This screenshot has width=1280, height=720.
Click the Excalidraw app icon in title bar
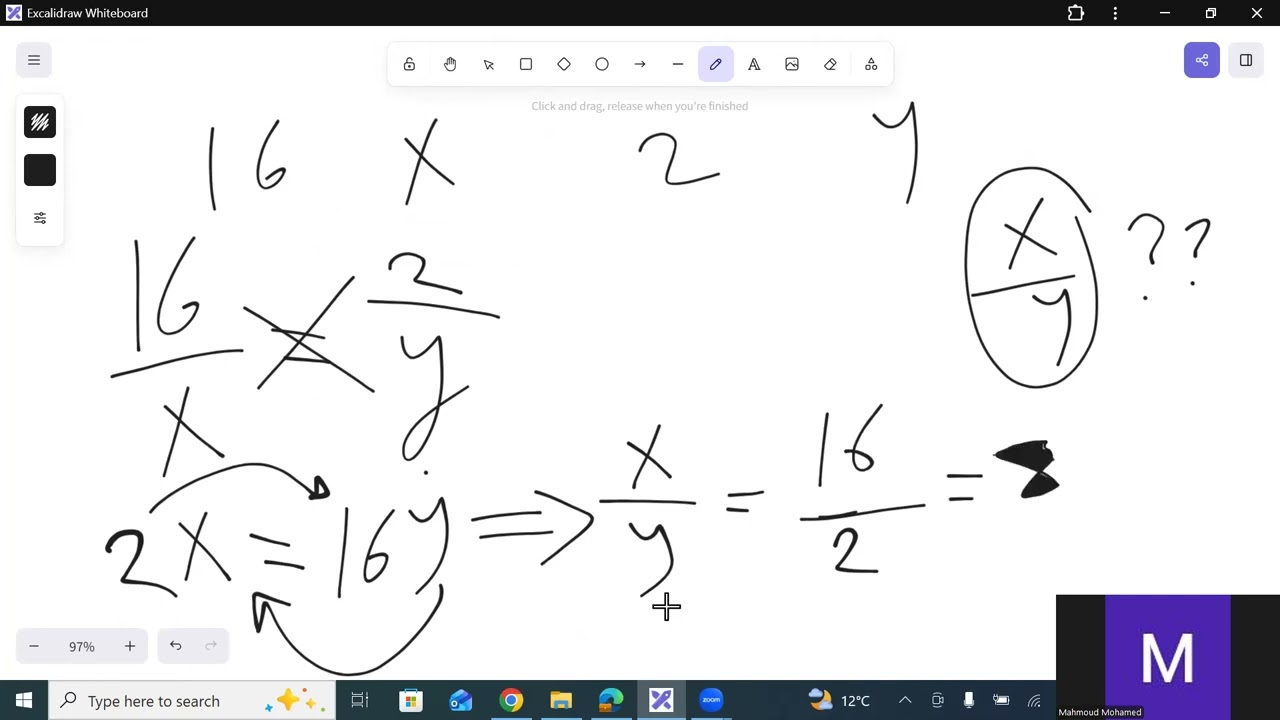14,13
